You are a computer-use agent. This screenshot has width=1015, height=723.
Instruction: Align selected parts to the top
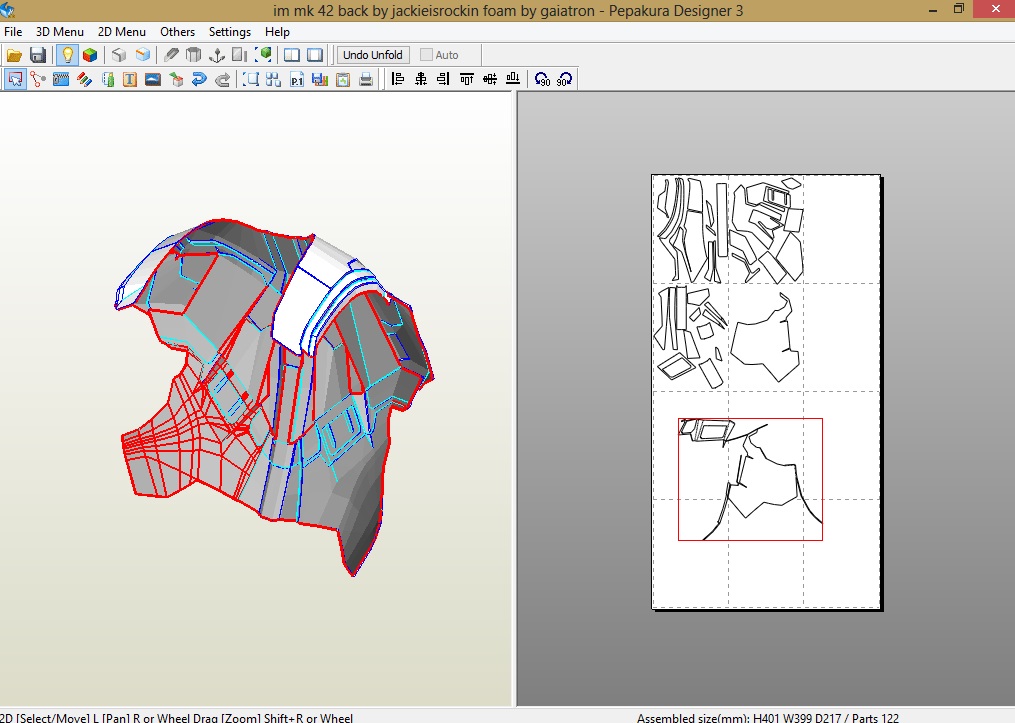click(x=467, y=79)
